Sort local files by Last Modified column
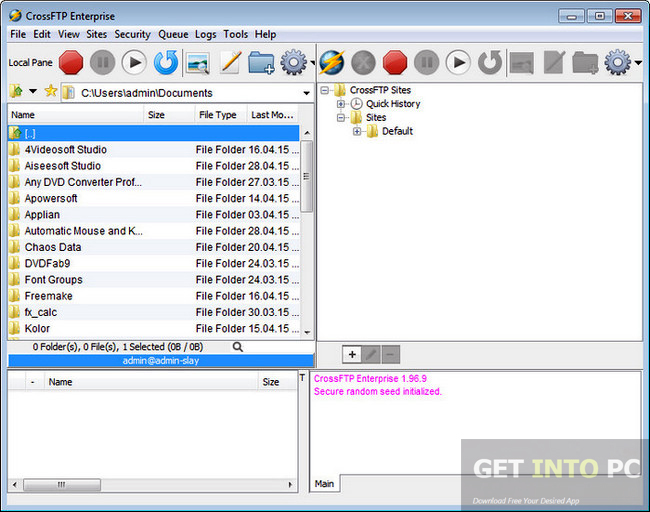 pos(272,115)
